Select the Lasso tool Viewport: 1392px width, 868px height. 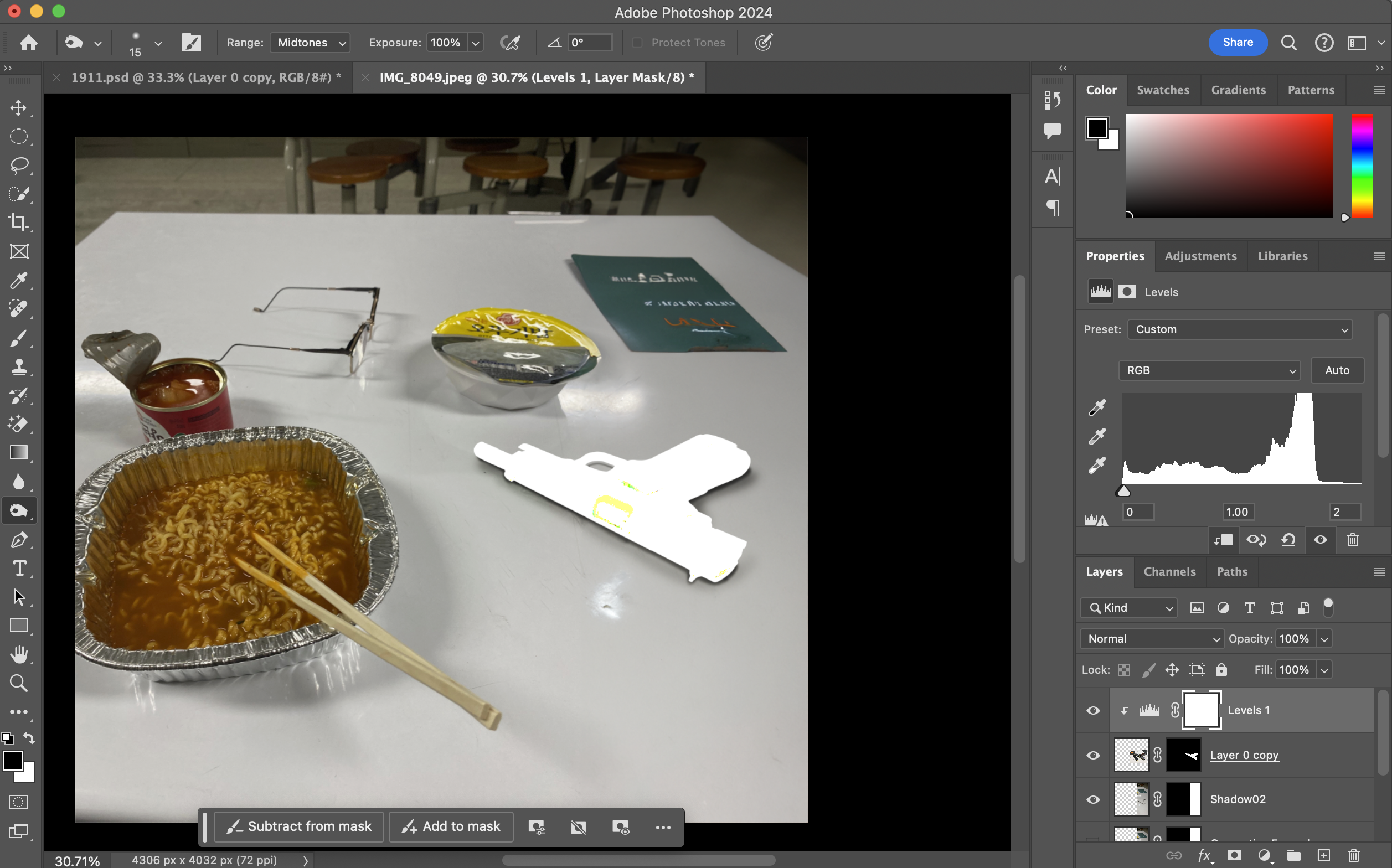18,166
